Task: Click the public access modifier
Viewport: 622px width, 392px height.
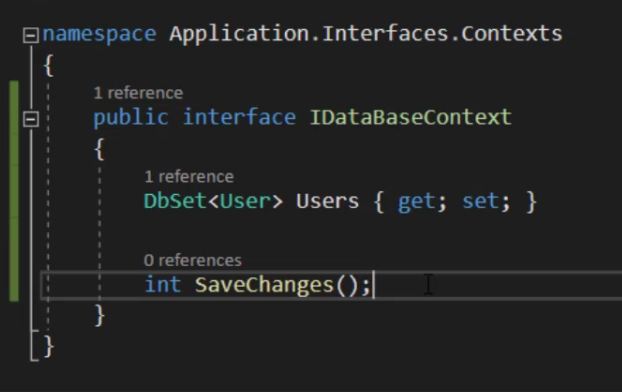Action: [131, 118]
